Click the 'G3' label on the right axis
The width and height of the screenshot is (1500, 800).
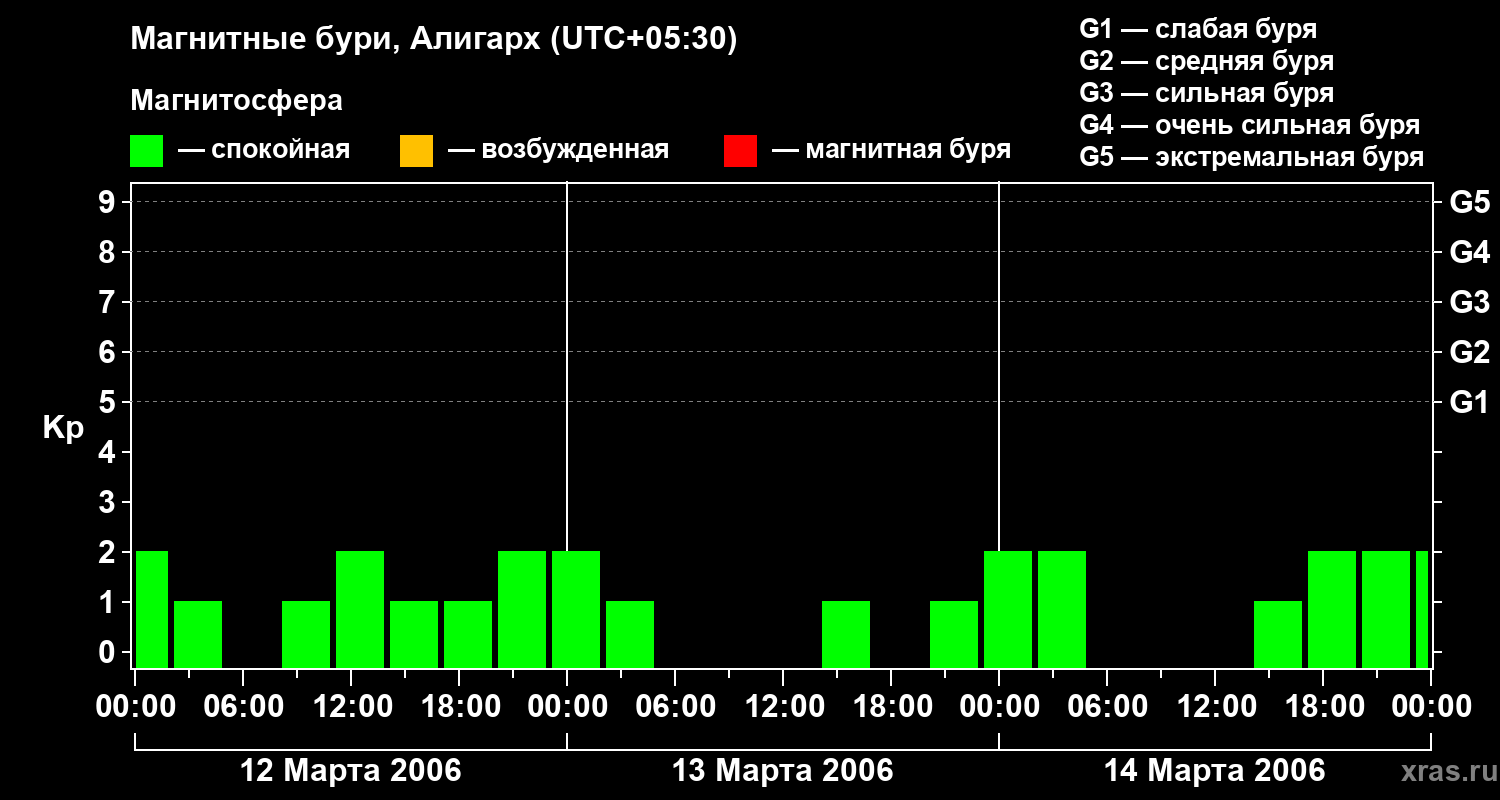(1469, 302)
